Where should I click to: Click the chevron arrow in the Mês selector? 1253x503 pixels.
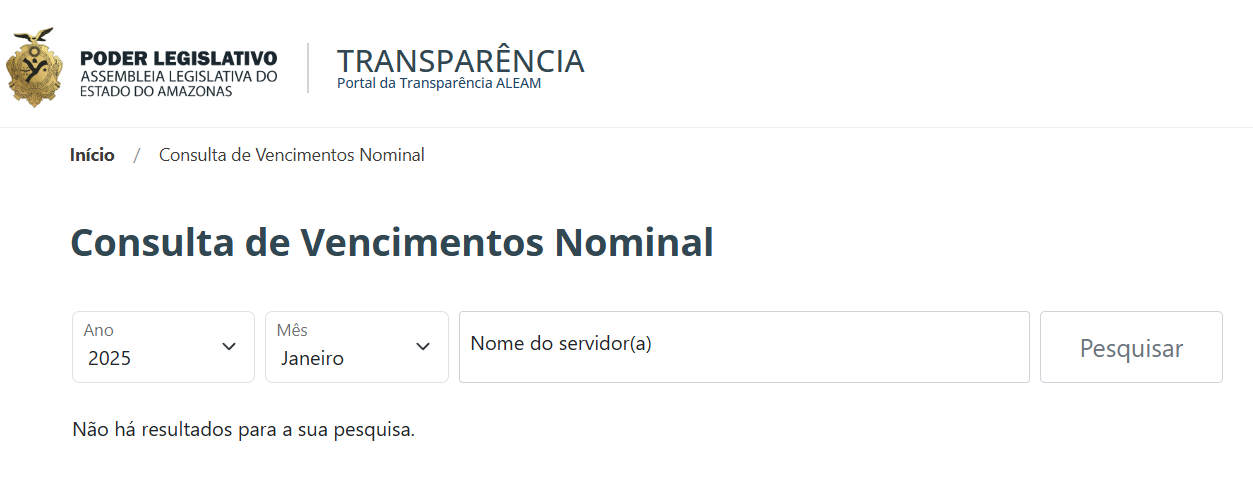[x=423, y=347]
